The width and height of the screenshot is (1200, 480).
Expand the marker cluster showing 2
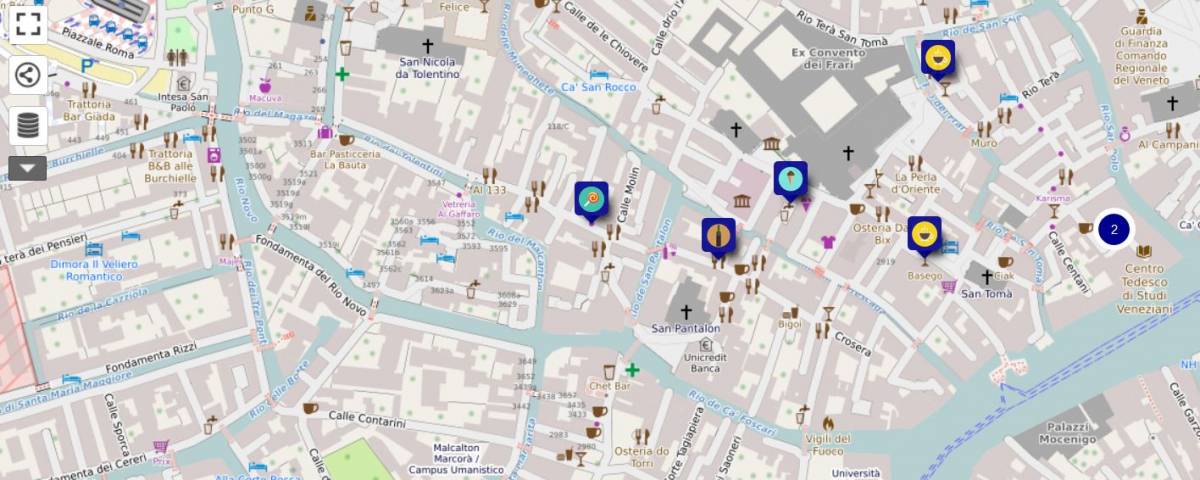(1113, 230)
